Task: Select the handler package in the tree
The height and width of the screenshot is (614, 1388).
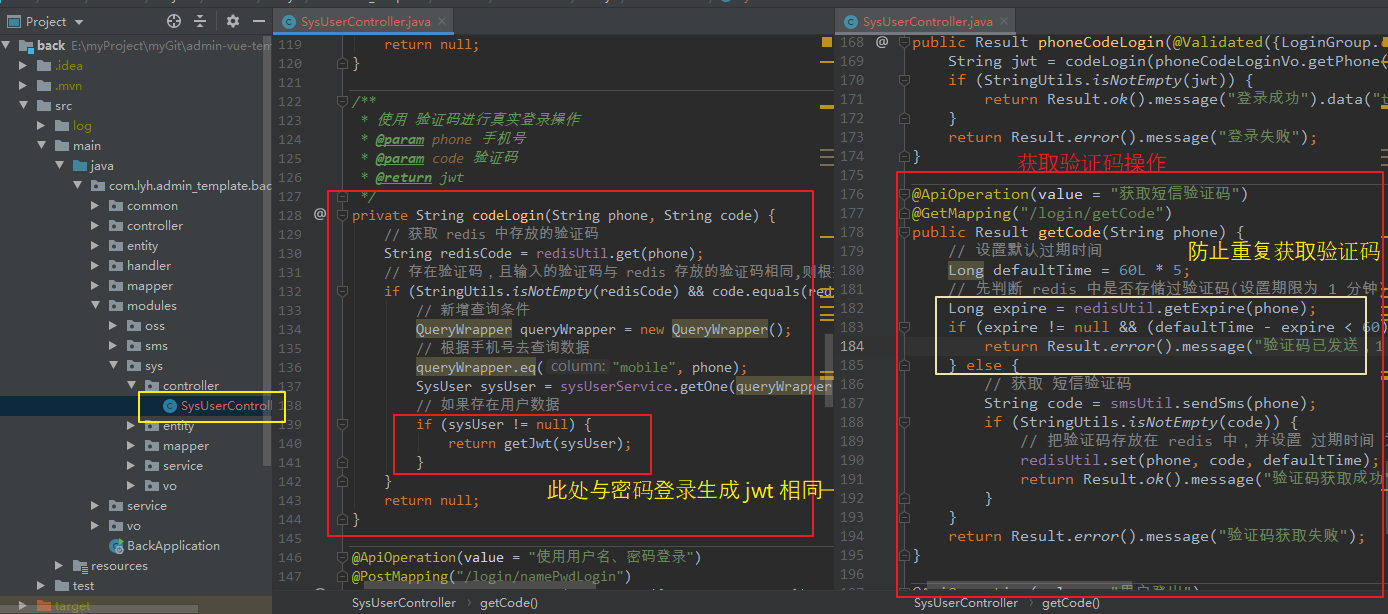Action: click(x=149, y=266)
